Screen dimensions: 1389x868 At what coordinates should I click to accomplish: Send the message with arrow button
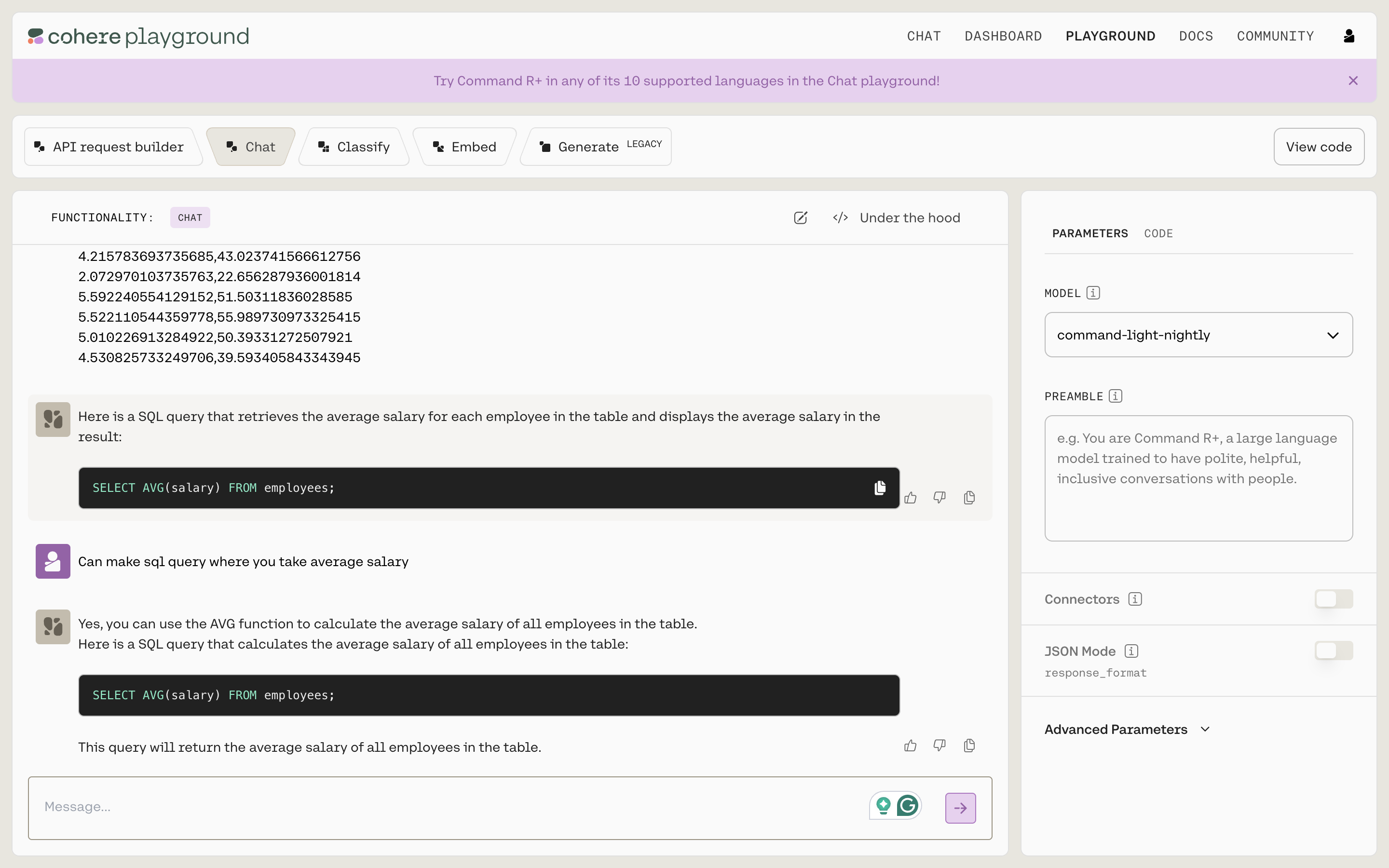[960, 808]
